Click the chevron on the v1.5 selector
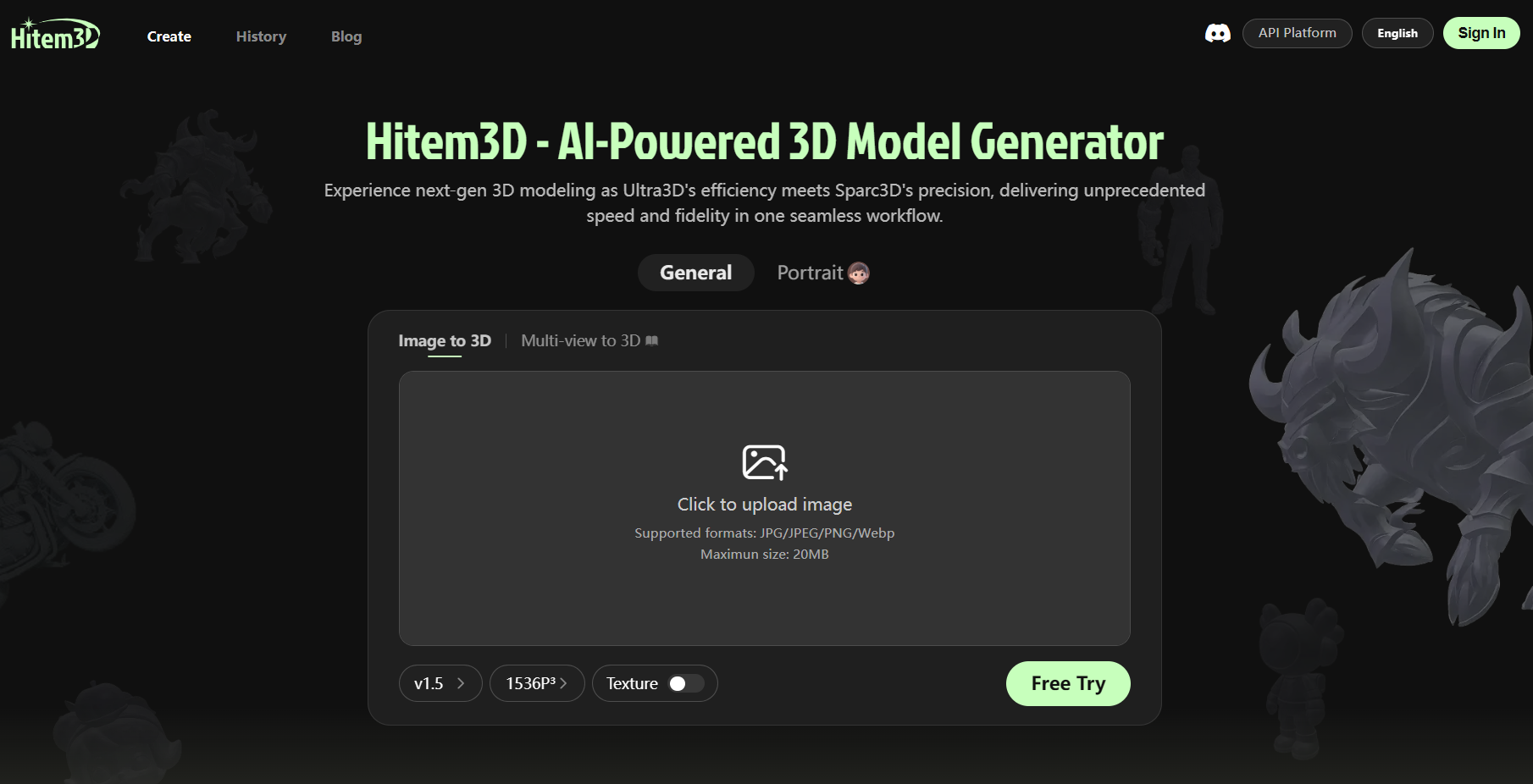The height and width of the screenshot is (784, 1533). pyautogui.click(x=462, y=683)
